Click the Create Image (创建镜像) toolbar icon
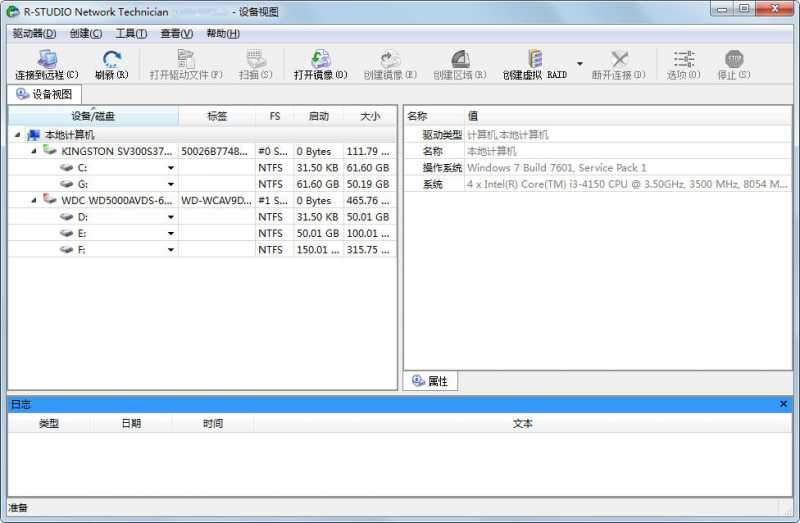This screenshot has width=800, height=523. (x=390, y=59)
